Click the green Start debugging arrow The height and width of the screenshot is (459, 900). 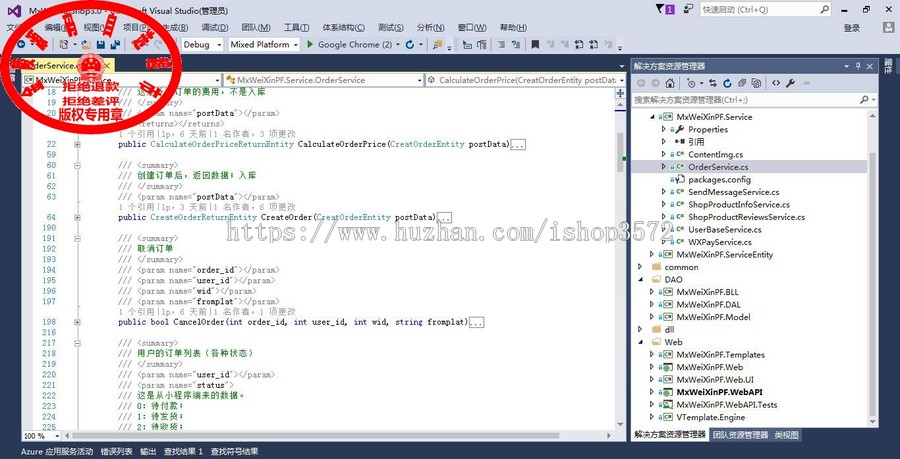tap(310, 44)
